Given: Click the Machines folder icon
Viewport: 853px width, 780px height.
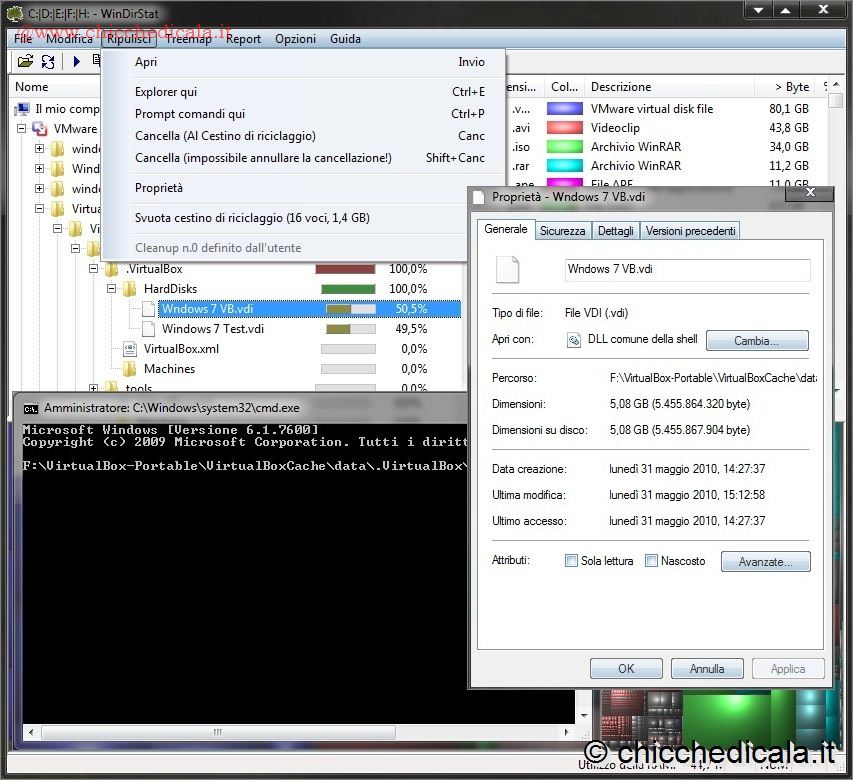Looking at the screenshot, I should point(130,369).
